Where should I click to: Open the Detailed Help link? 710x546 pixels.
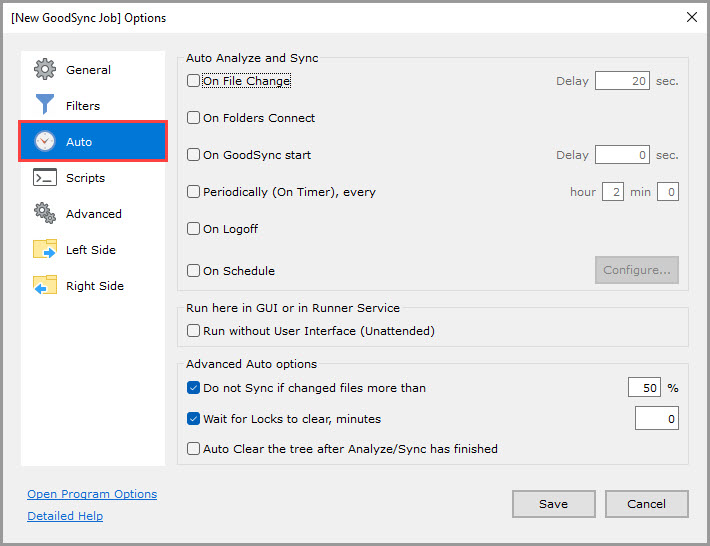pyautogui.click(x=65, y=516)
